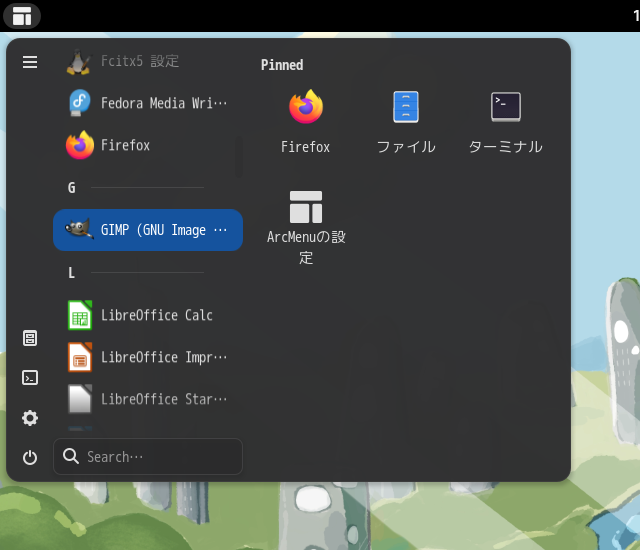Image resolution: width=640 pixels, height=550 pixels.
Task: Click the ArcMenu button in top panel
Action: coord(22,16)
